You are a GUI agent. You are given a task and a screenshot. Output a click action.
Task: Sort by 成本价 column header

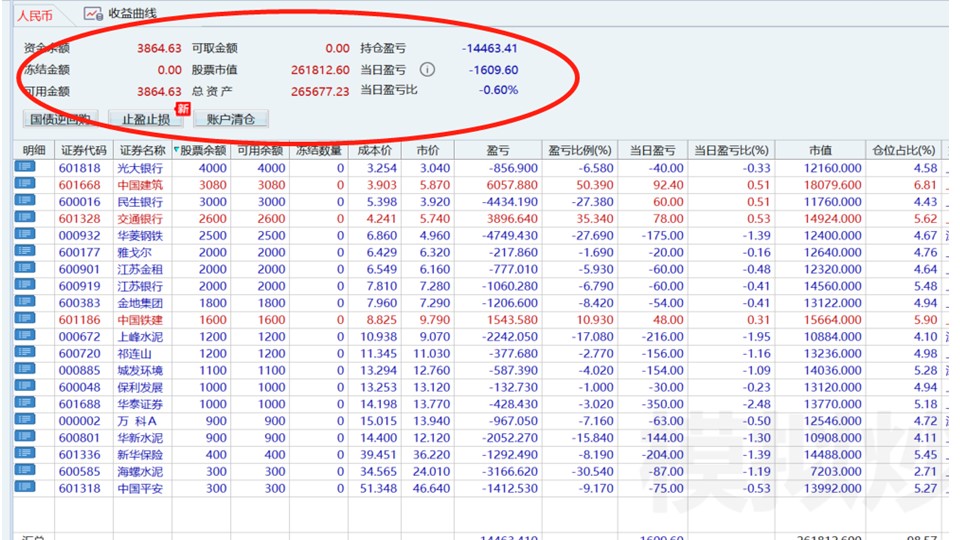click(x=375, y=150)
